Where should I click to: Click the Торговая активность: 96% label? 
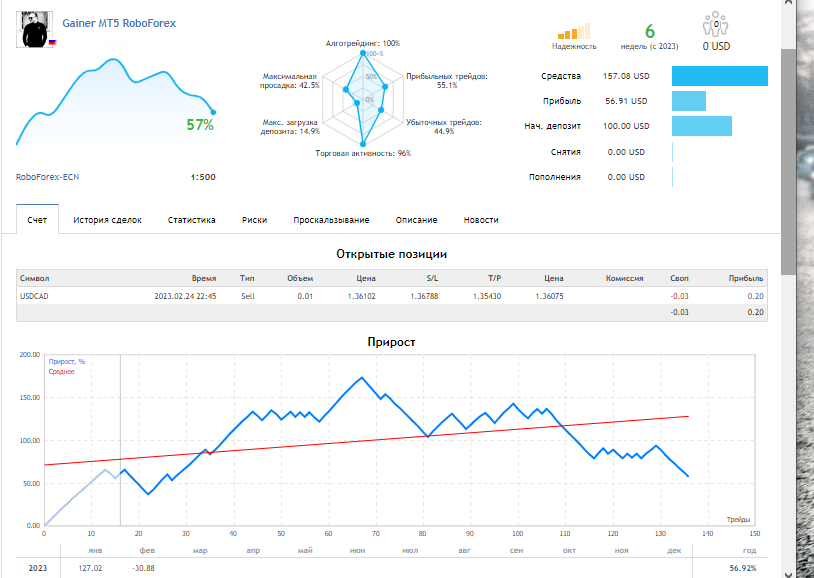363,153
